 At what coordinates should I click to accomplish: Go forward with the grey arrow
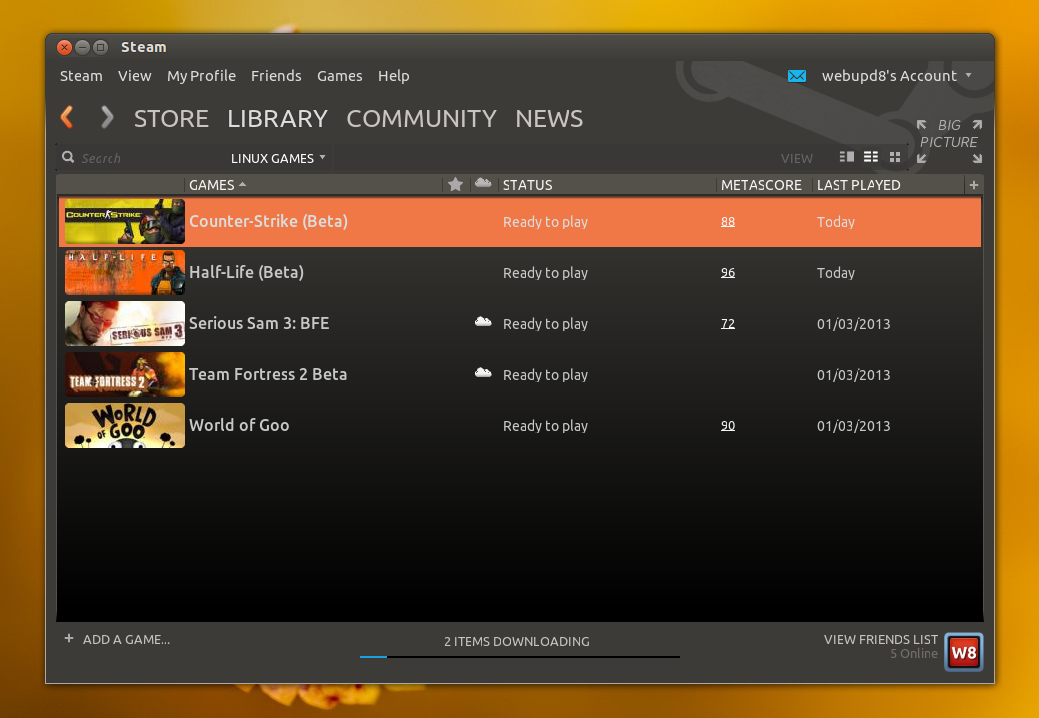[x=107, y=117]
